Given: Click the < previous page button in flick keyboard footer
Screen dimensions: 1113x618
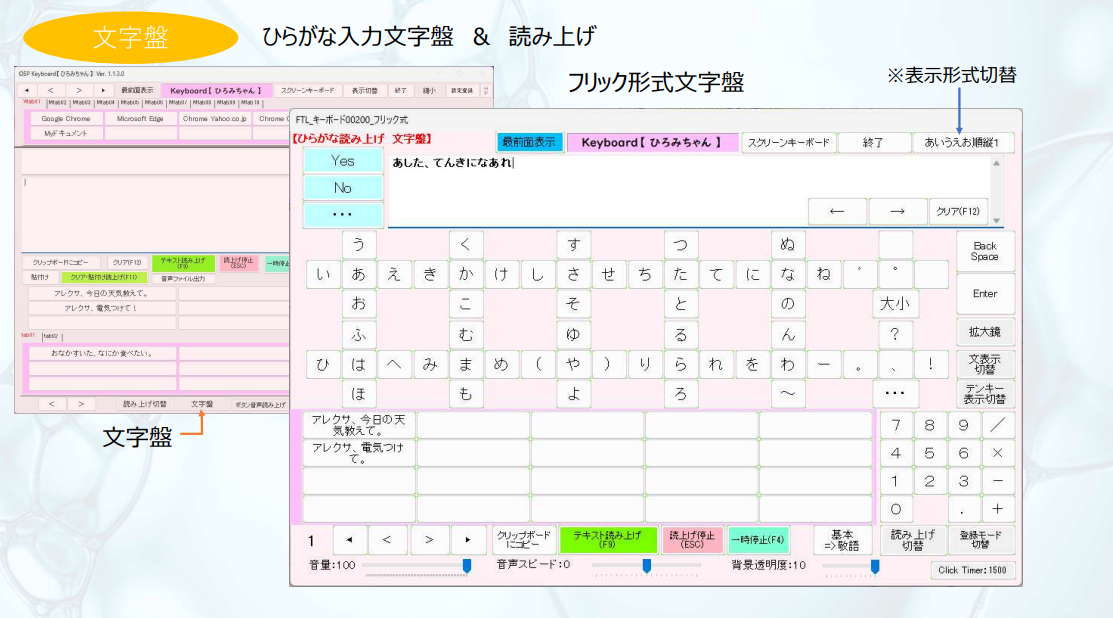Looking at the screenshot, I should 387,540.
